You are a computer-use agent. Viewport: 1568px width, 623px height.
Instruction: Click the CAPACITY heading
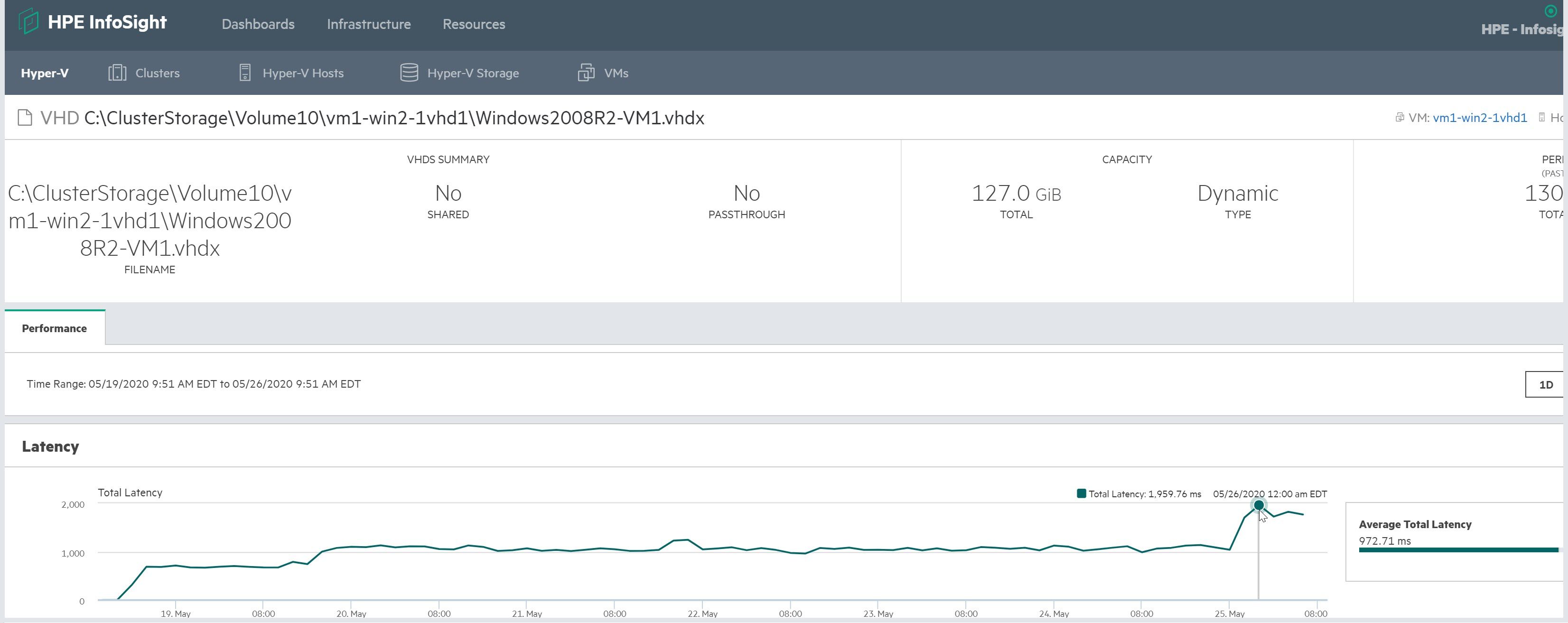click(1127, 159)
